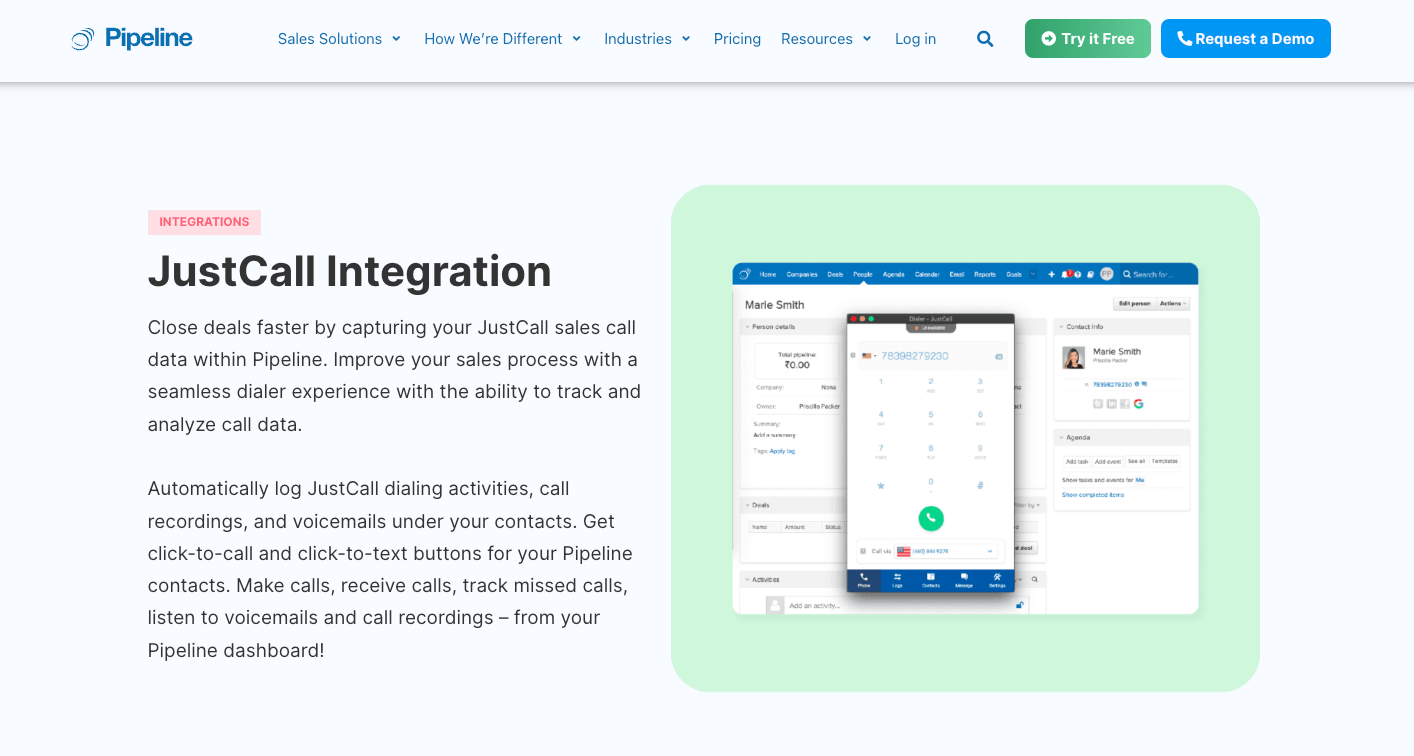The image size is (1414, 756).
Task: Collapse the Deals panel
Action: tap(747, 505)
